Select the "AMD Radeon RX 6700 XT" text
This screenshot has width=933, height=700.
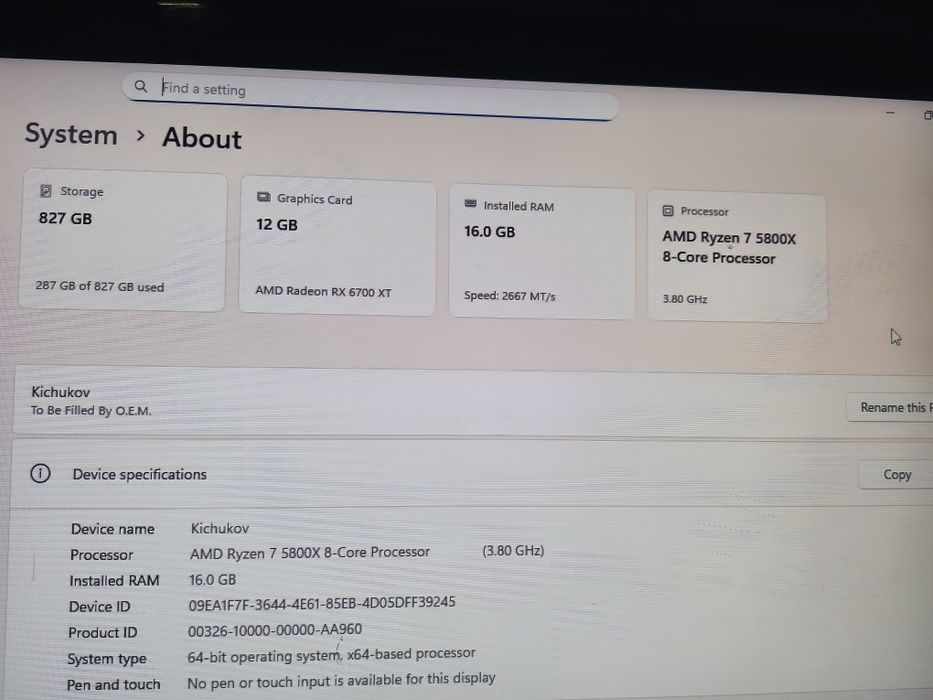(x=323, y=292)
